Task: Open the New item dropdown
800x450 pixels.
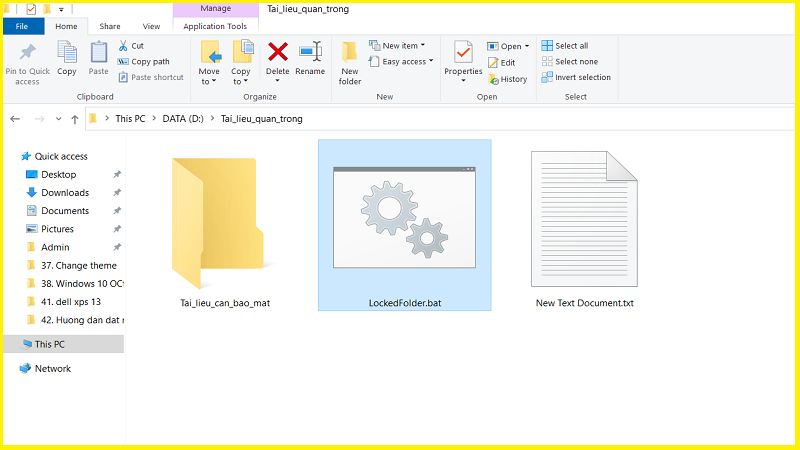Action: coord(397,45)
